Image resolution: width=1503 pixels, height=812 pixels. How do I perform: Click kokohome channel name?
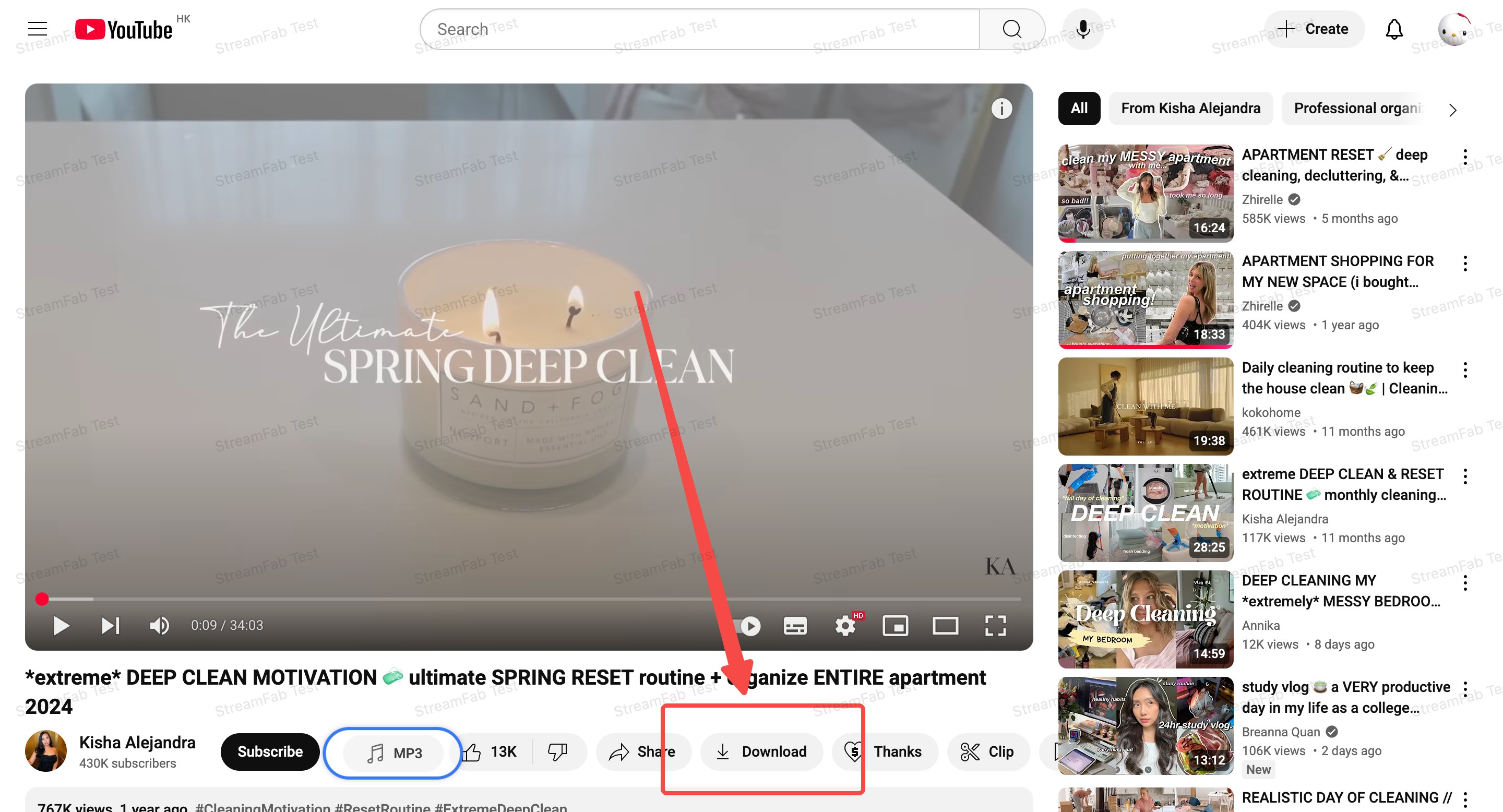coord(1271,412)
